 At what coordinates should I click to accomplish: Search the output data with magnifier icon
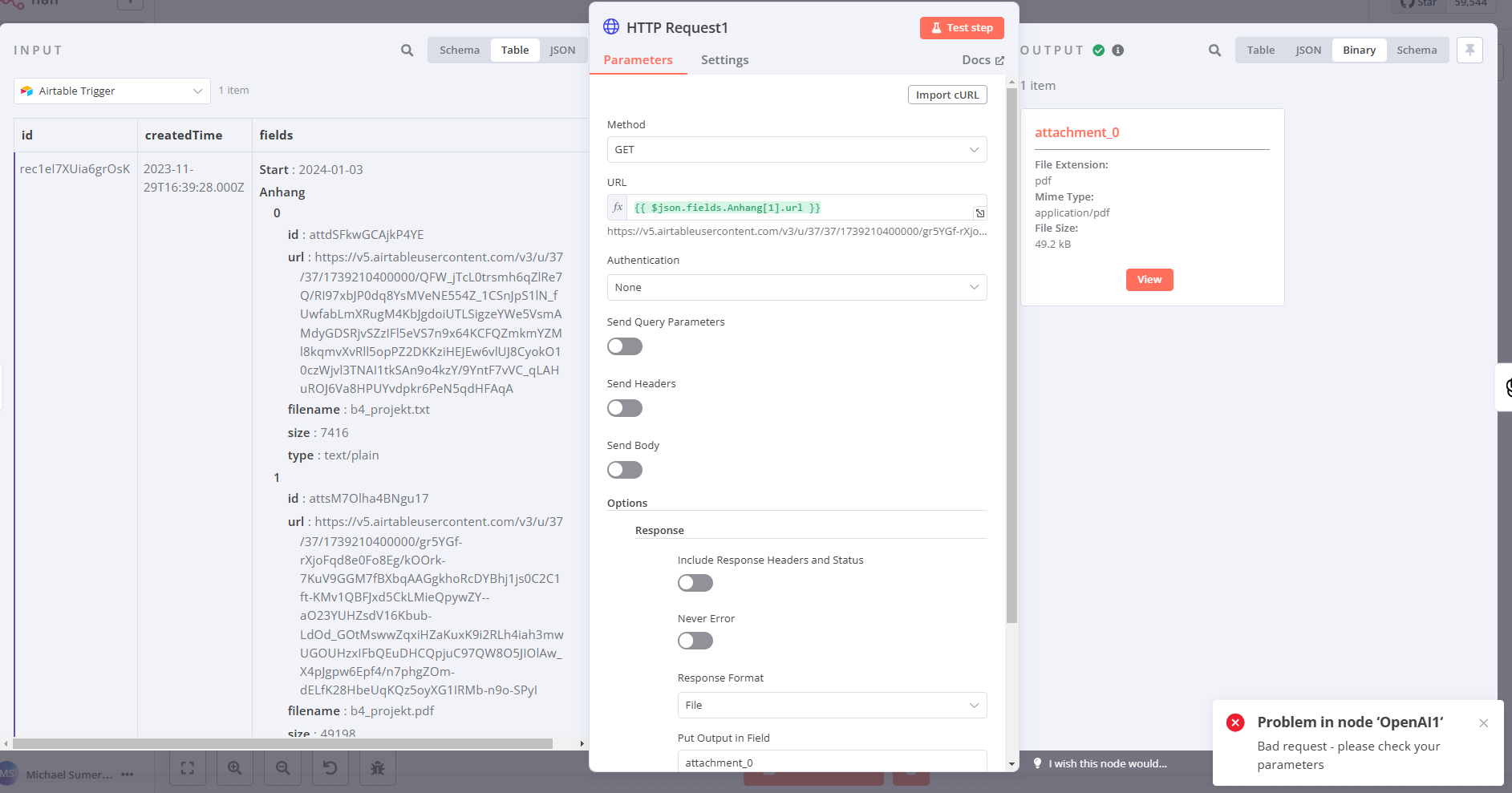[x=1215, y=51]
